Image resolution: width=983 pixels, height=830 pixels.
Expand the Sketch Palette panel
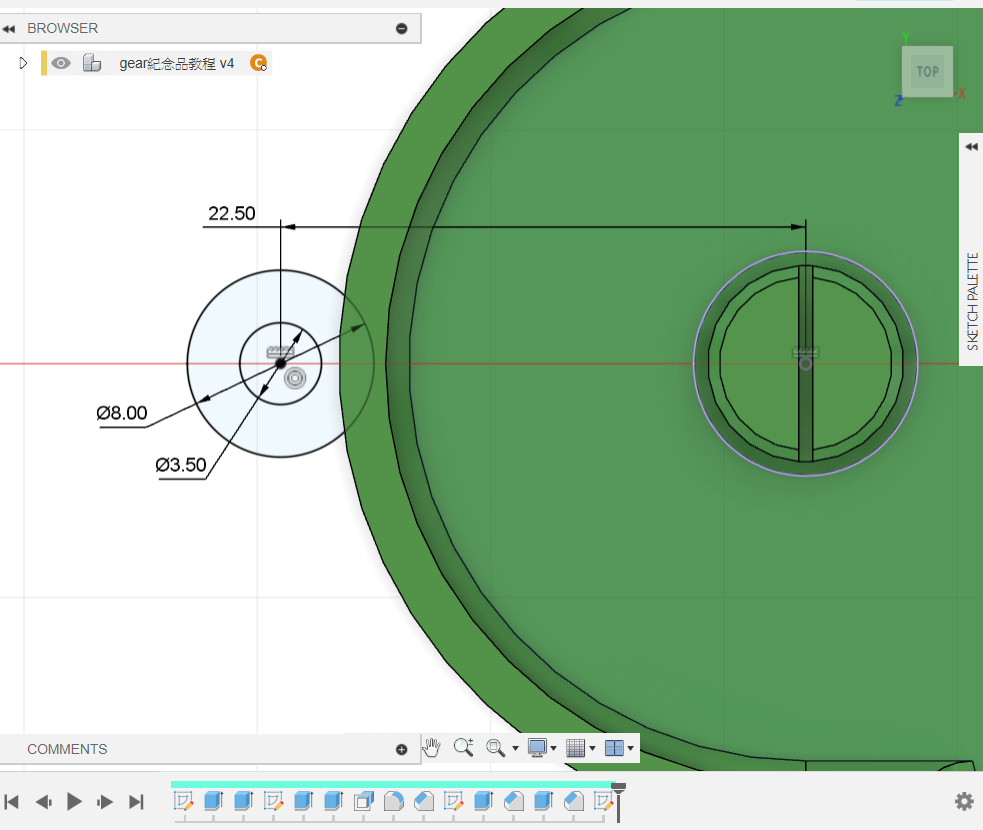pyautogui.click(x=970, y=146)
